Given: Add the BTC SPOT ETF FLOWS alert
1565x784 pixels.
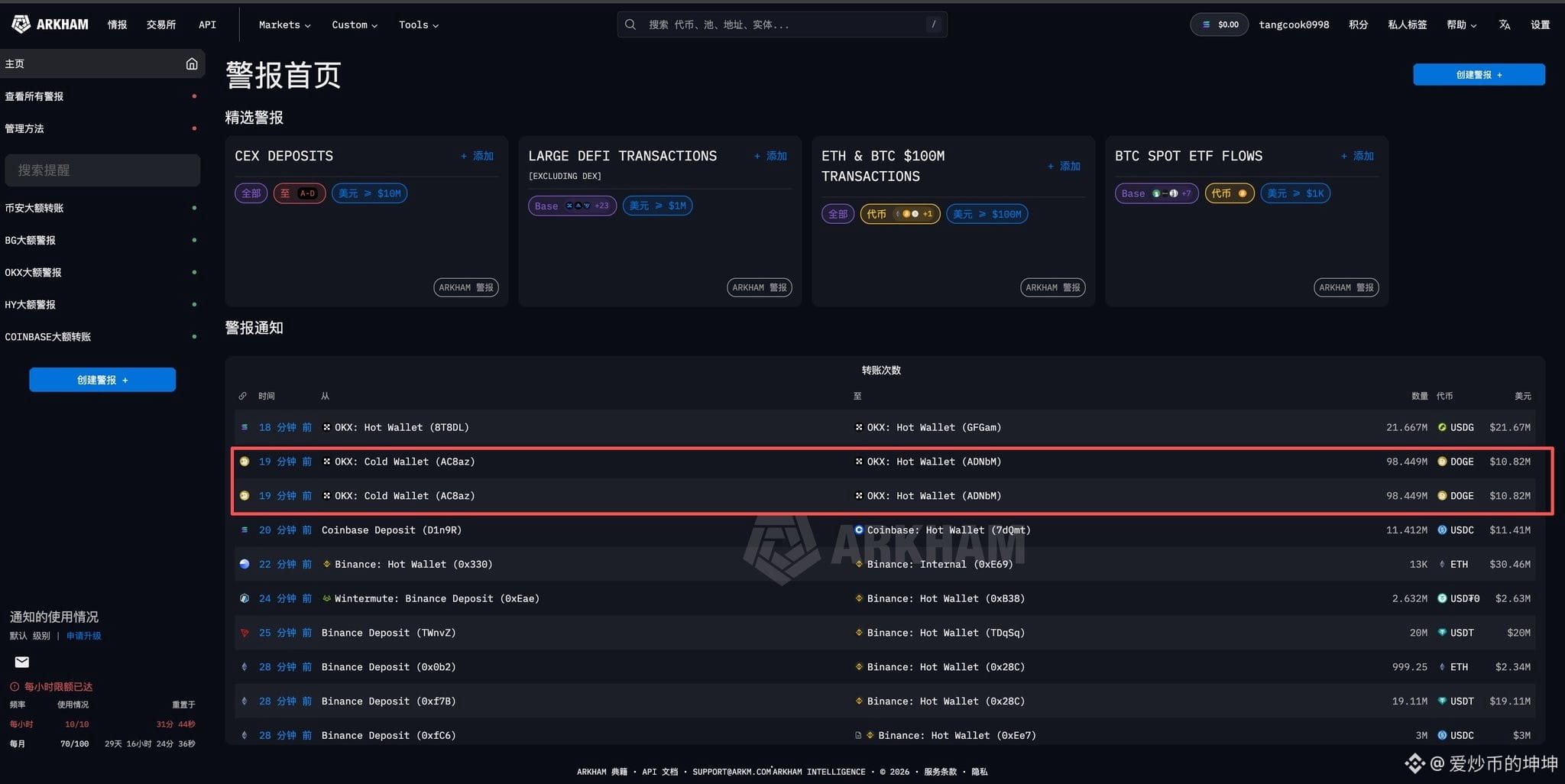Looking at the screenshot, I should pyautogui.click(x=1358, y=156).
